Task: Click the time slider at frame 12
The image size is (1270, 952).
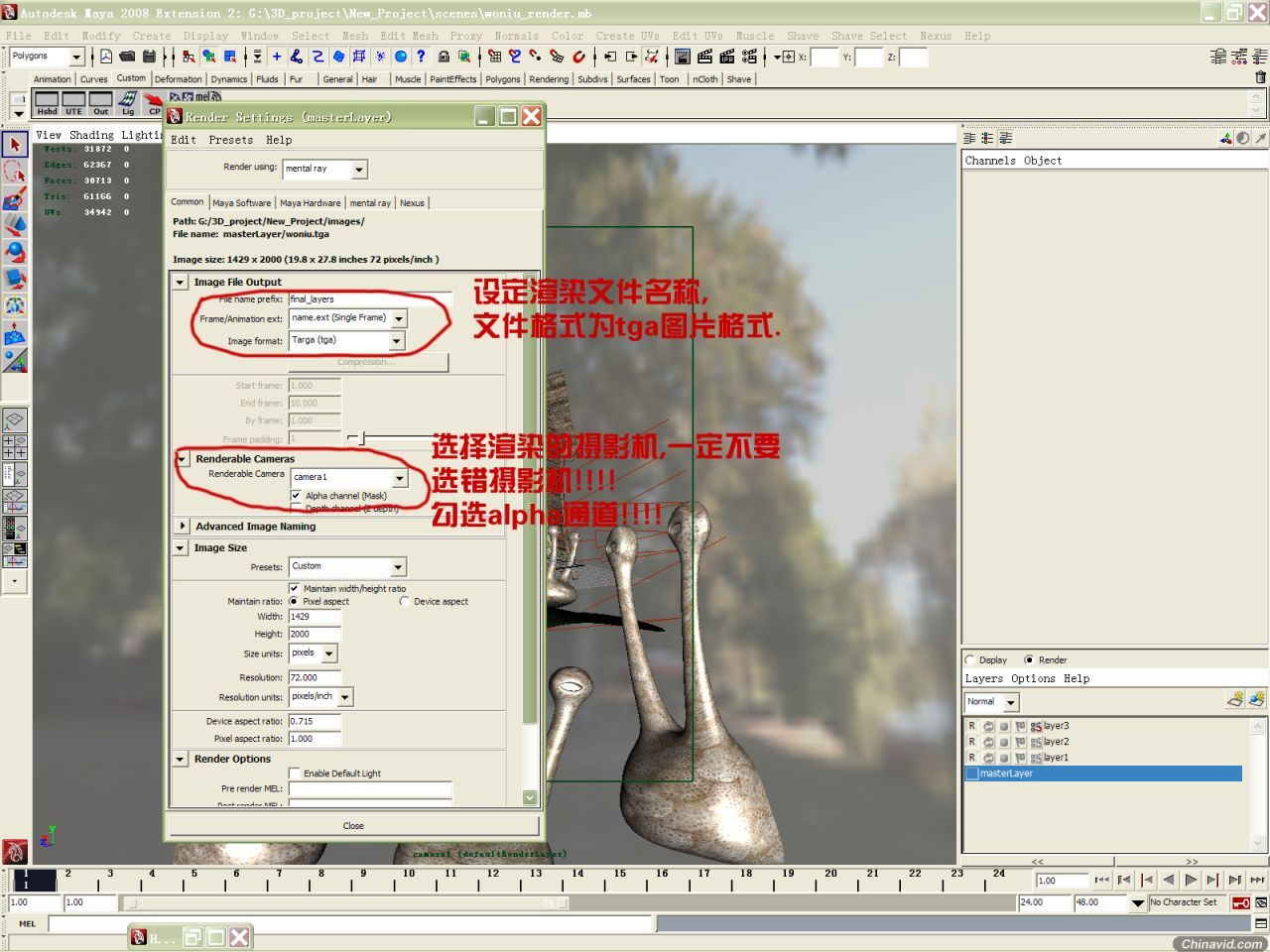Action: coord(492,879)
